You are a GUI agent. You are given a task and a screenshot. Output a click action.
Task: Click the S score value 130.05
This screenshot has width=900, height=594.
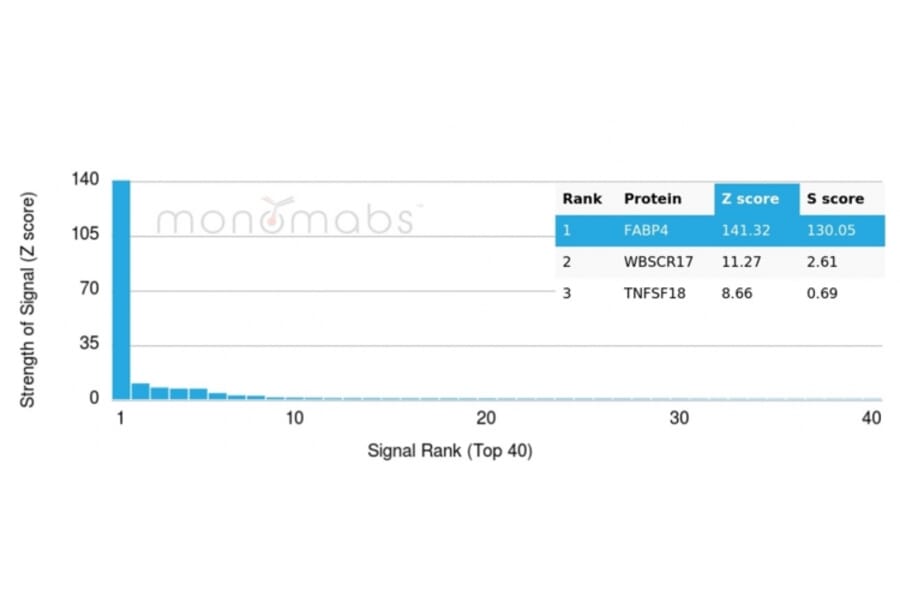coord(832,231)
